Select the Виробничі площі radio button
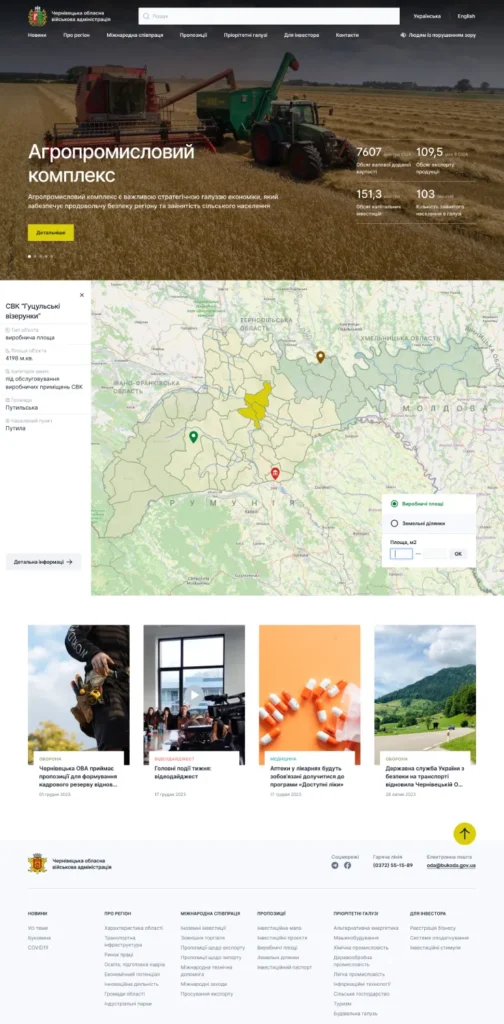 point(394,504)
